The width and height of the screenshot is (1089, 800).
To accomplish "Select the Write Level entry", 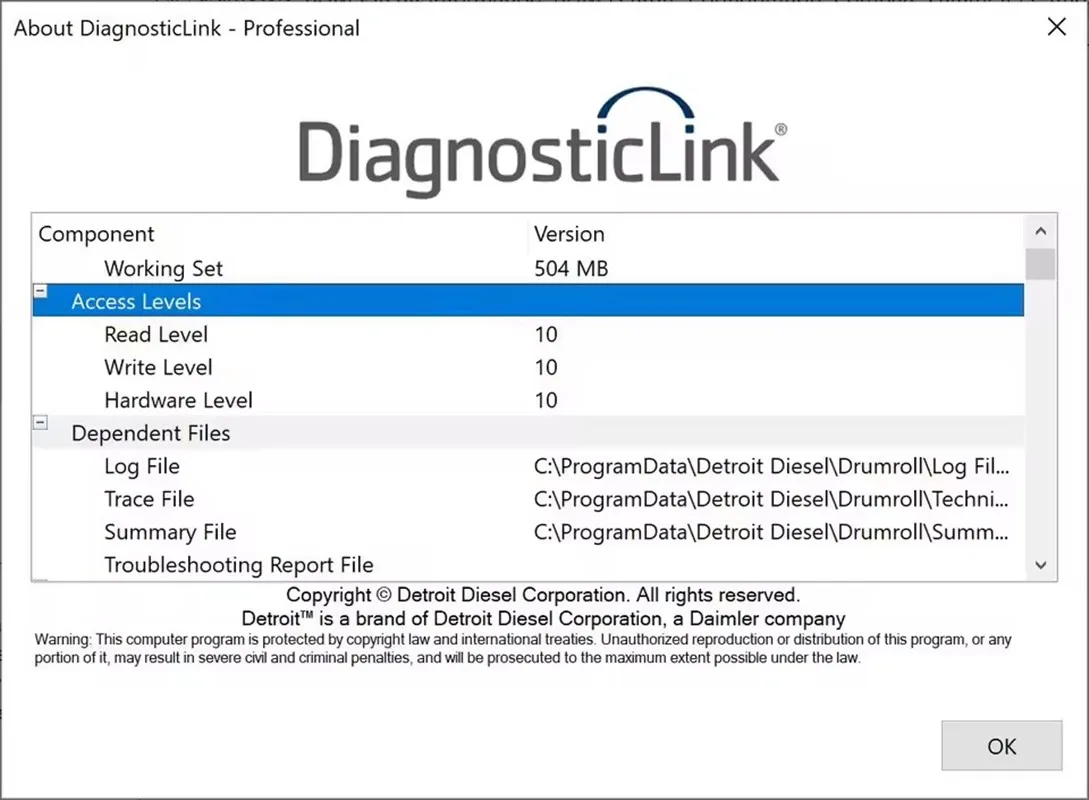I will [x=528, y=367].
